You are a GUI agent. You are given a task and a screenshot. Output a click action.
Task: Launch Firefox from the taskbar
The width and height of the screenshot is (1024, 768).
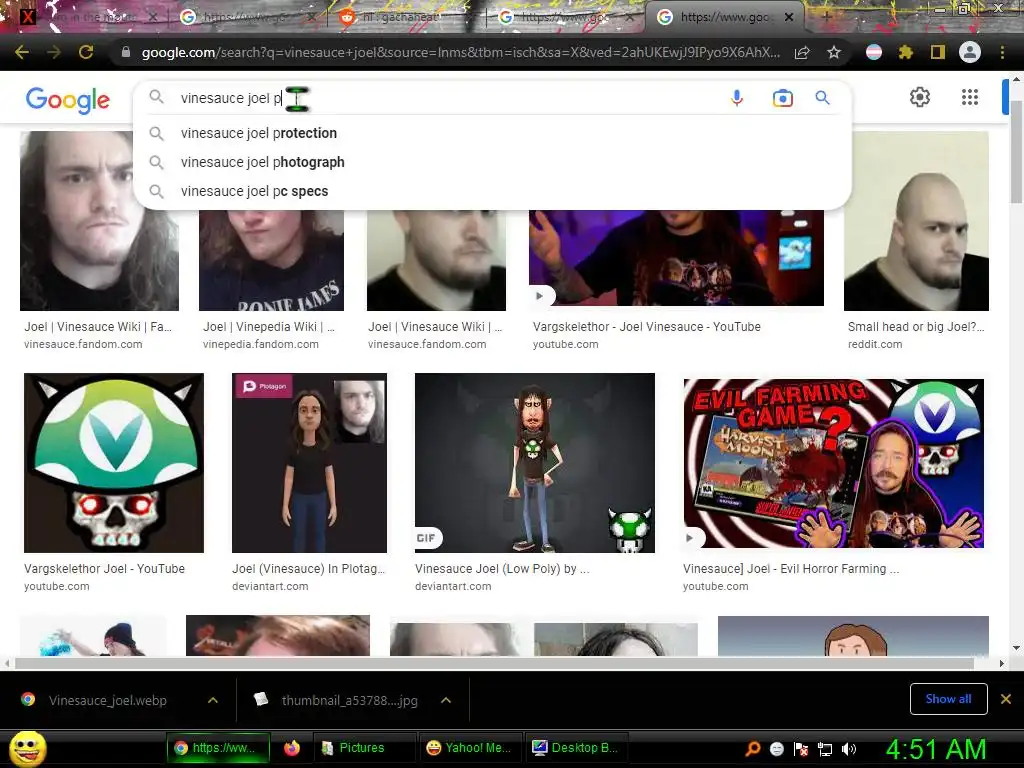(x=292, y=748)
